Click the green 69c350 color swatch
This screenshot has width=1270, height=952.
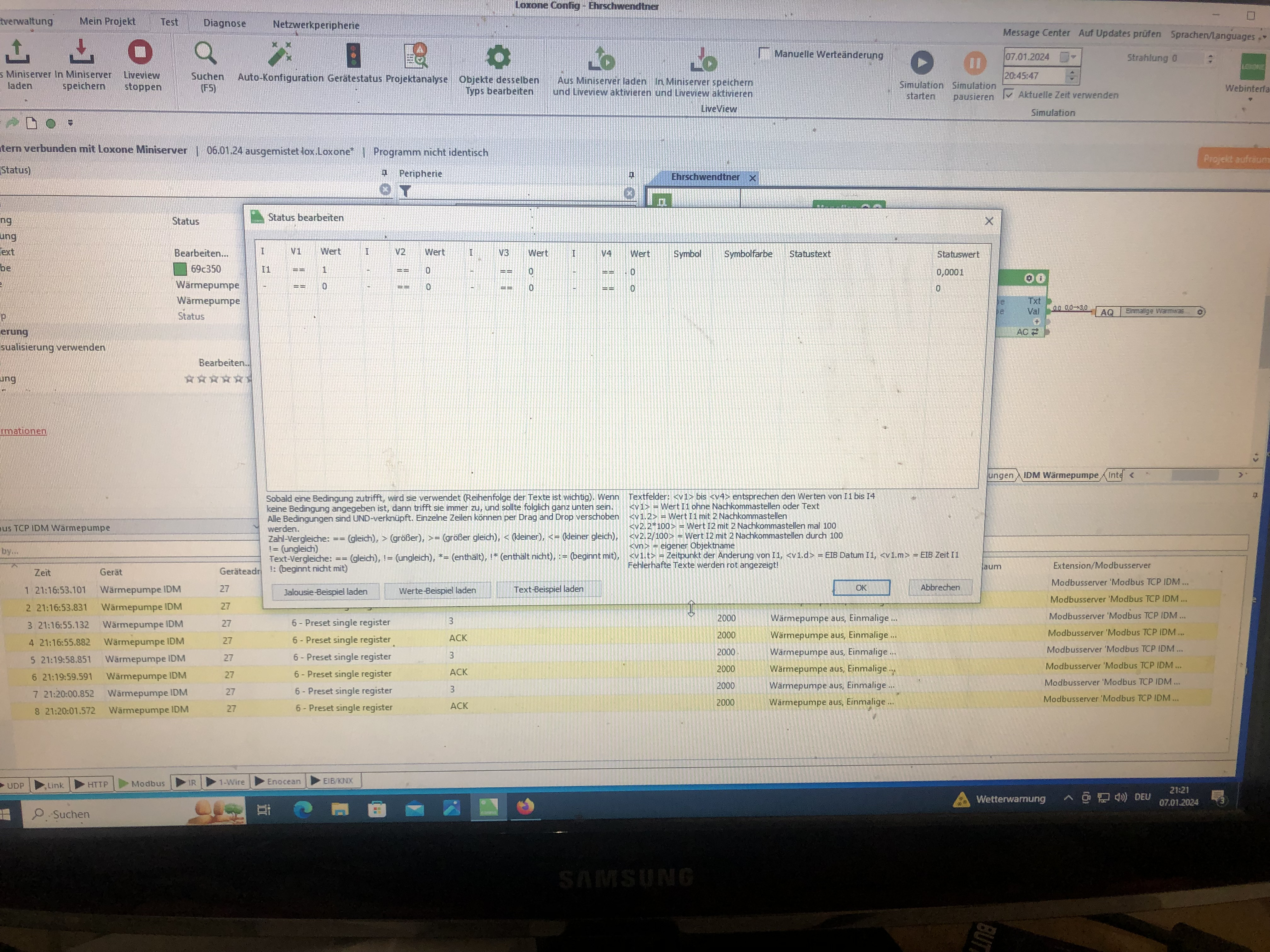(180, 269)
